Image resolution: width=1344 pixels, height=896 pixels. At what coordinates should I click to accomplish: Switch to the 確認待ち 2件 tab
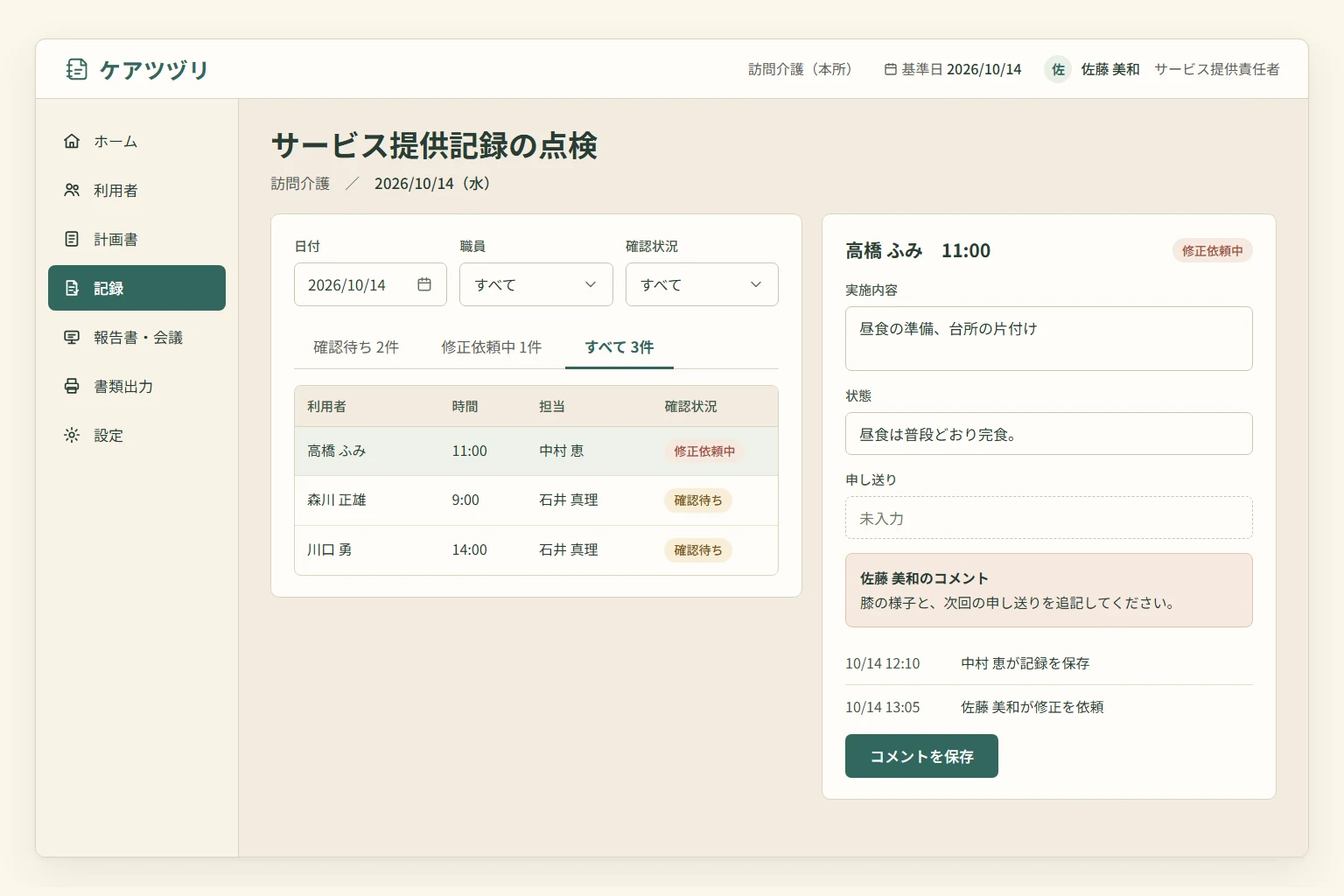(356, 347)
